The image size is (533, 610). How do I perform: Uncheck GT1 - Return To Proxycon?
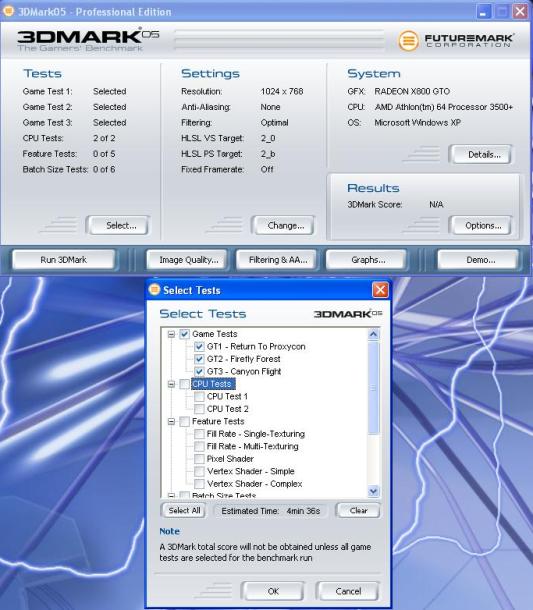199,346
